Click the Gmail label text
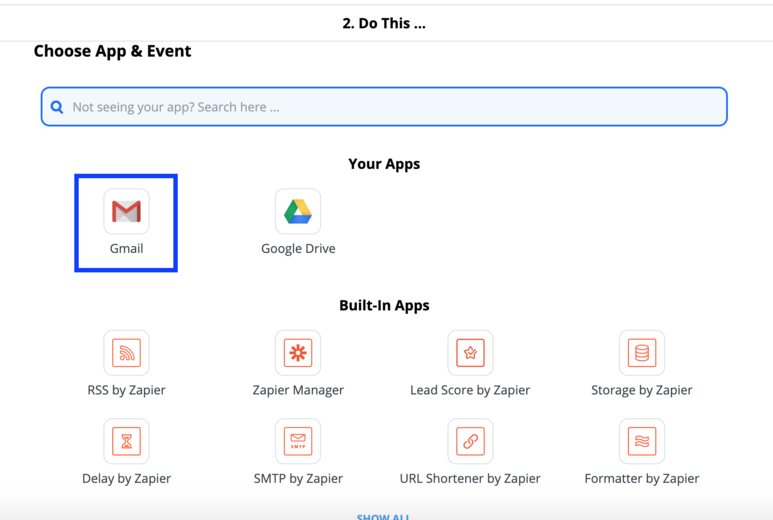The width and height of the screenshot is (773, 520). [126, 248]
